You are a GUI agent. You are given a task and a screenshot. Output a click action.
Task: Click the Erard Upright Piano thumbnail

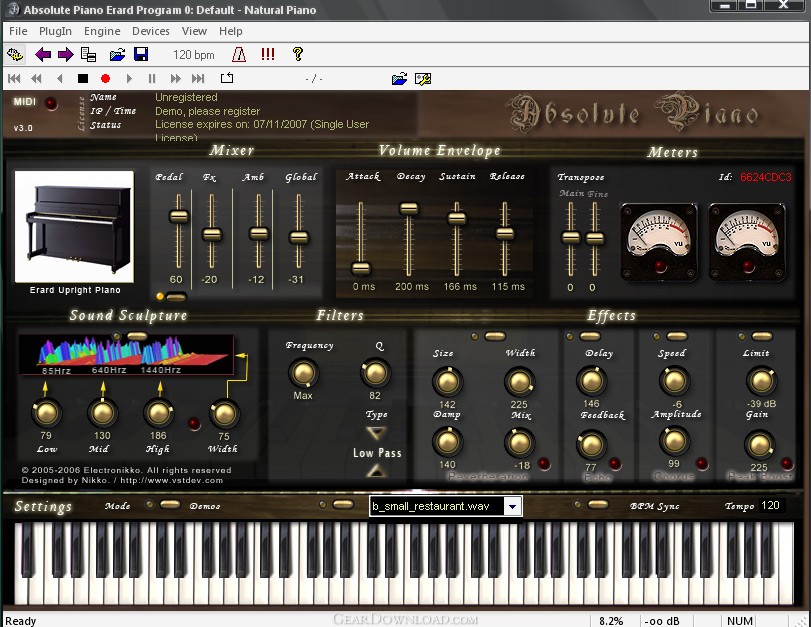[x=74, y=227]
